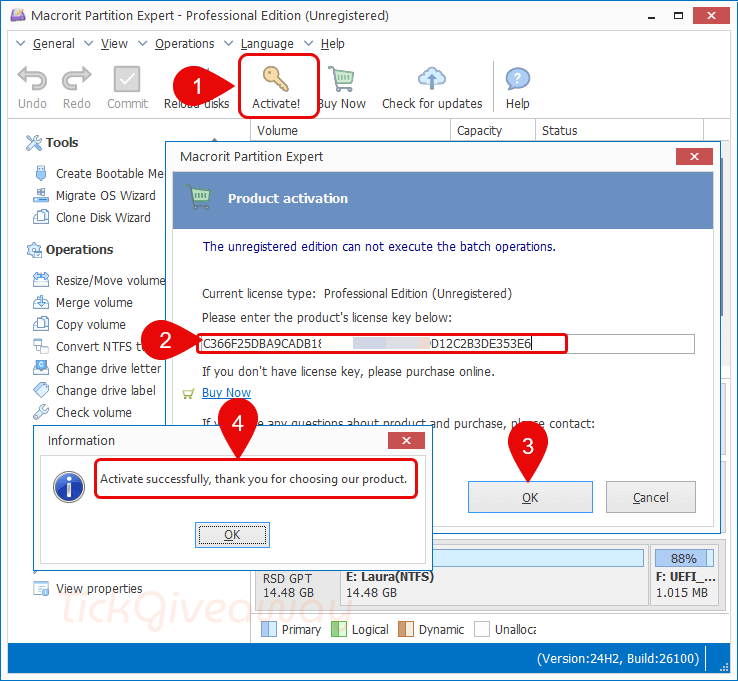Click Cancel in Product activation dialog
Screen dimensions: 738x681
click(x=650, y=497)
